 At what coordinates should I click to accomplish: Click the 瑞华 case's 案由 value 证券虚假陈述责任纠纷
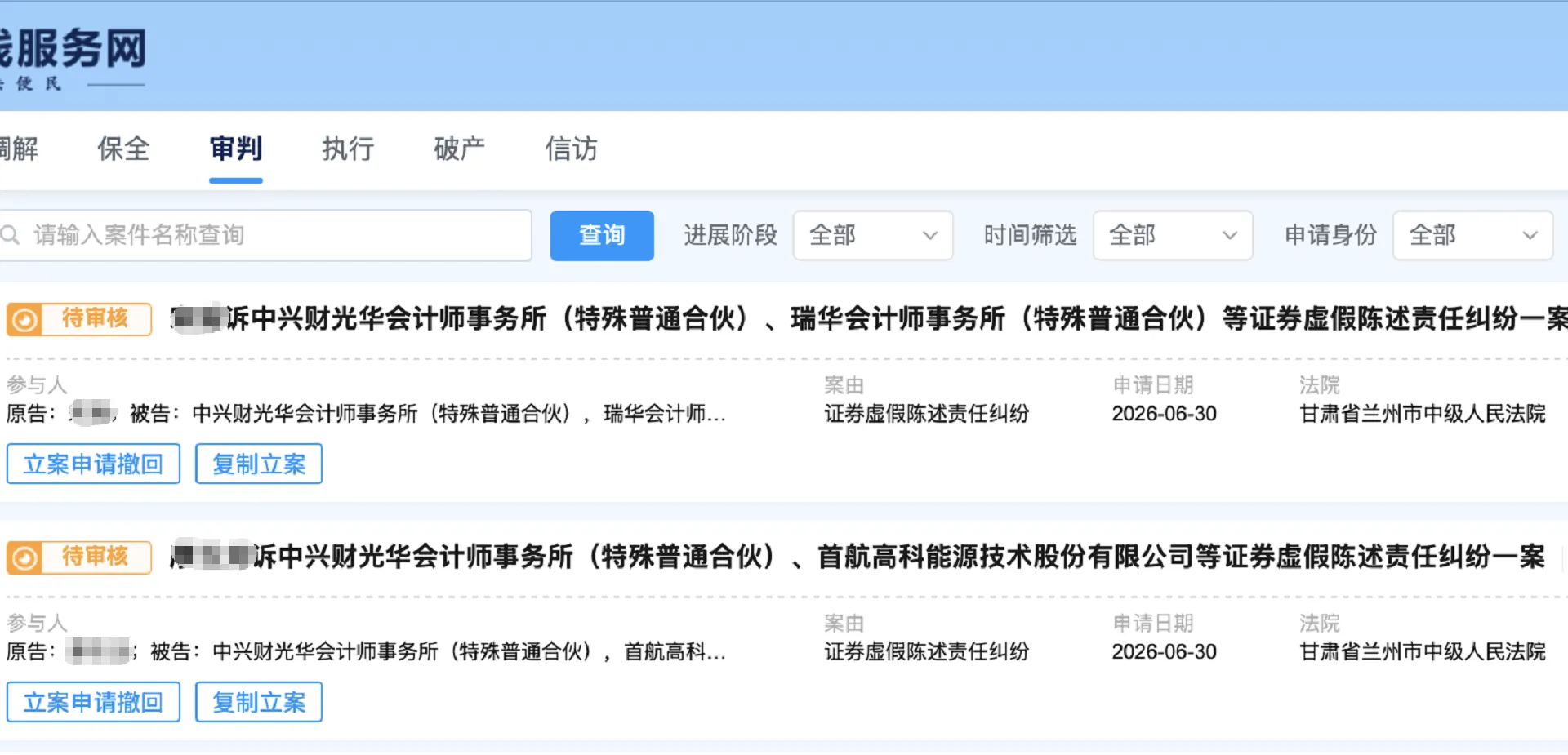click(x=926, y=414)
